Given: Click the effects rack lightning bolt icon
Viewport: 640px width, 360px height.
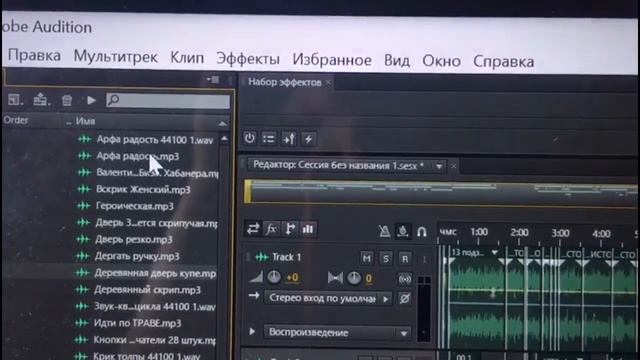Looking at the screenshot, I should pos(309,139).
